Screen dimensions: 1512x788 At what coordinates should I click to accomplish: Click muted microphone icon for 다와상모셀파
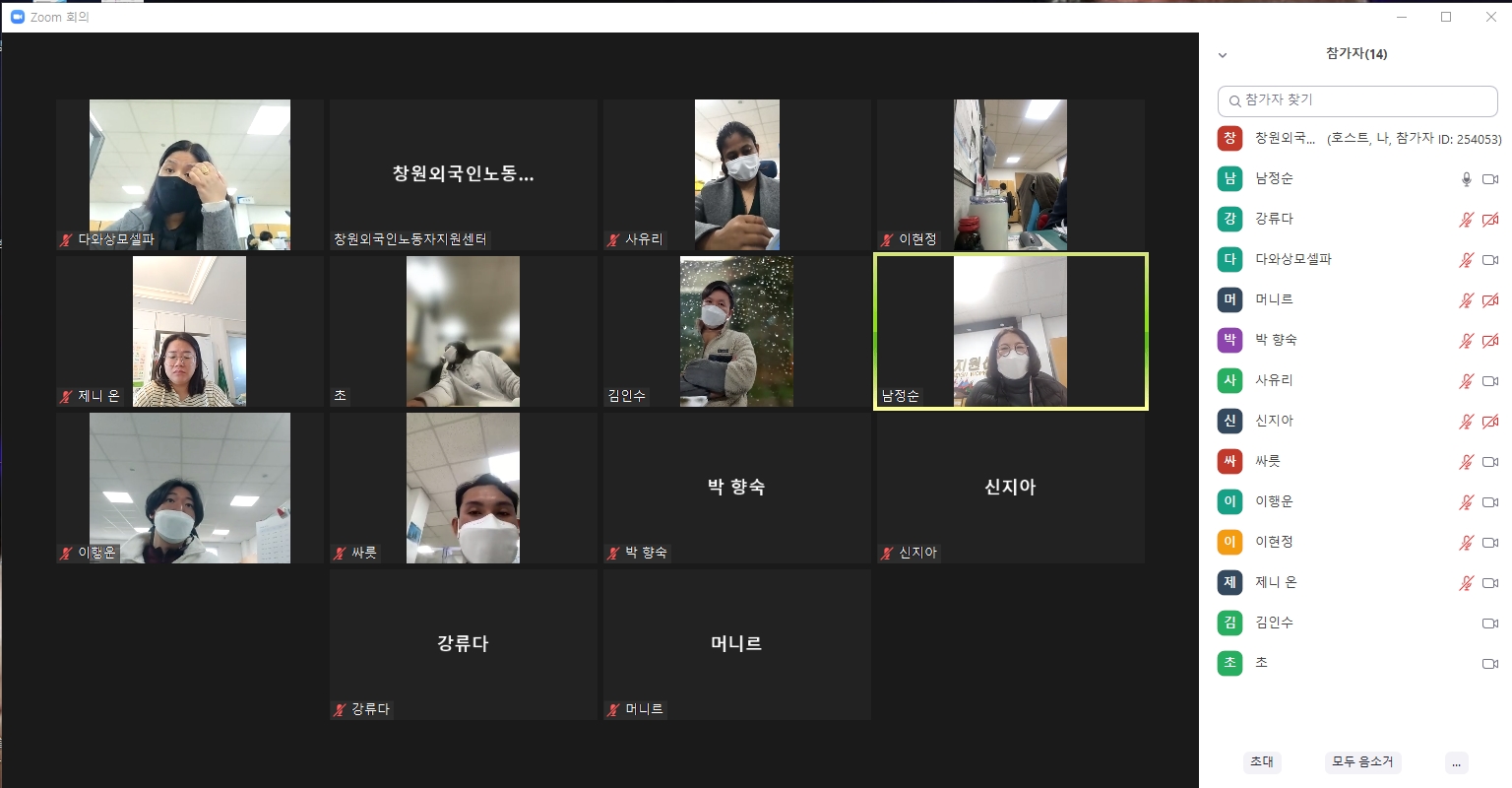tap(1467, 260)
